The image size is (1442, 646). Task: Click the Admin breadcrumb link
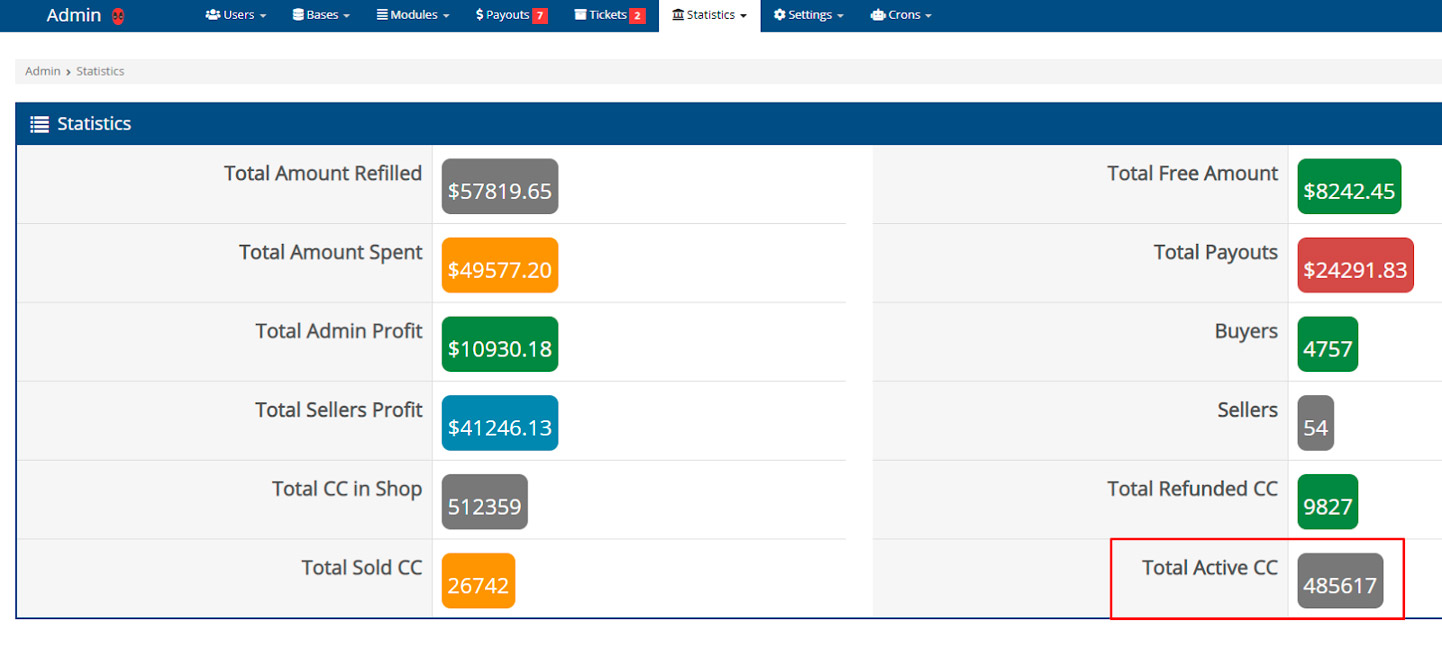(x=42, y=71)
